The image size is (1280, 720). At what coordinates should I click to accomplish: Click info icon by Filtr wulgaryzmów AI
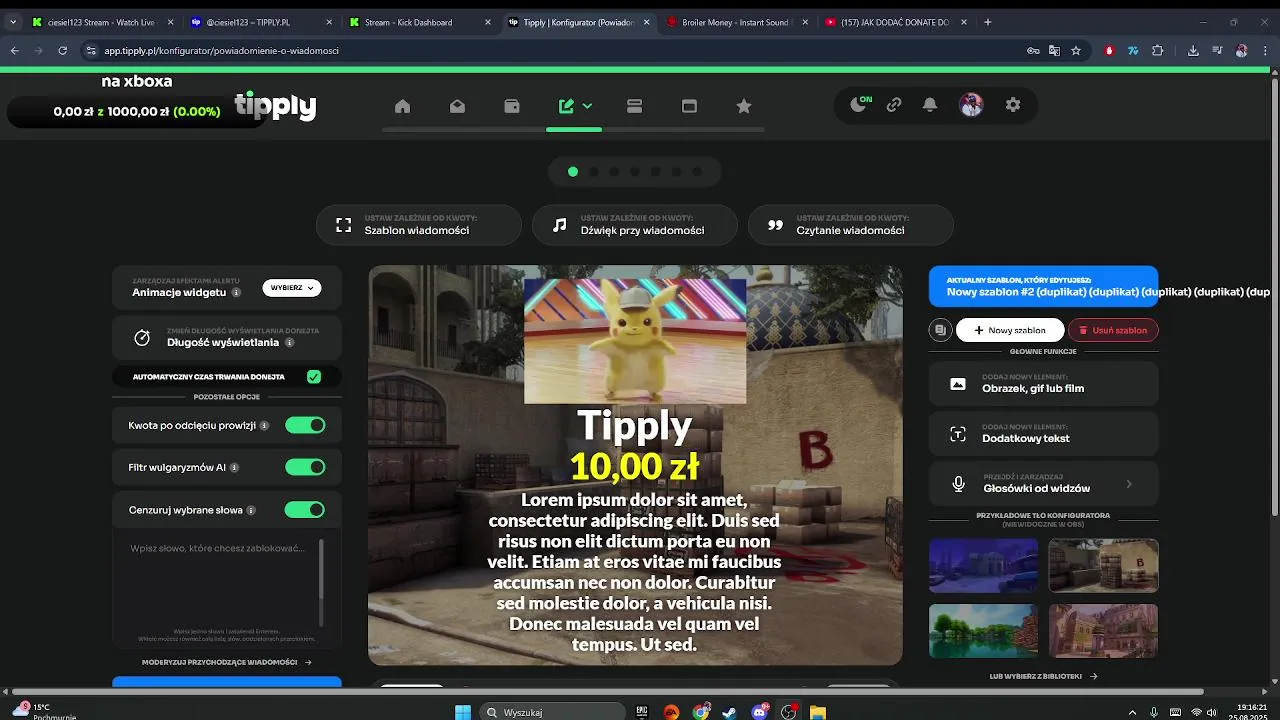coord(235,468)
